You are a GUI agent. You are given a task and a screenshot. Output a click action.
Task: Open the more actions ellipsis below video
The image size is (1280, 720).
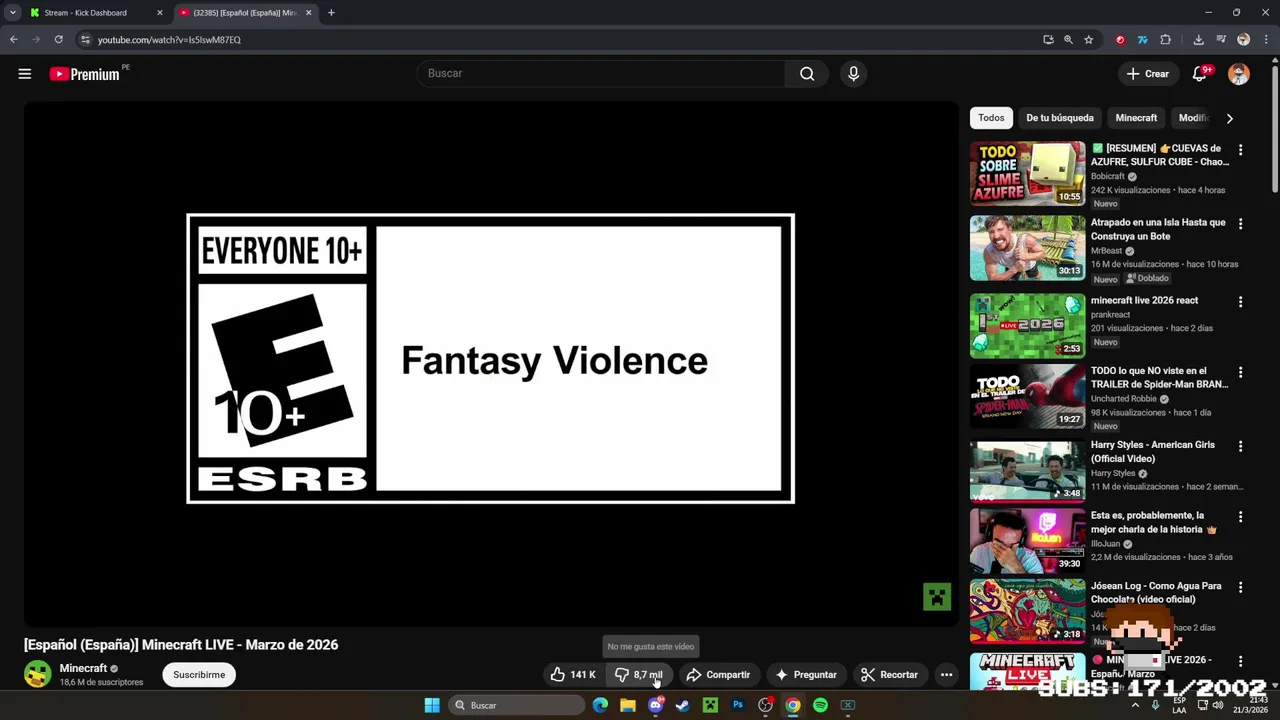click(946, 675)
